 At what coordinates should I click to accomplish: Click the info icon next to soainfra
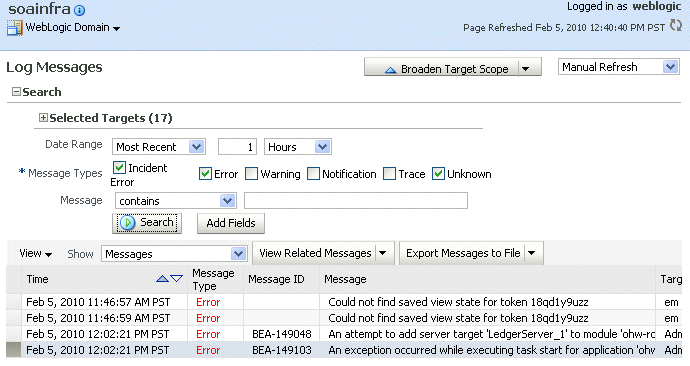pyautogui.click(x=79, y=10)
